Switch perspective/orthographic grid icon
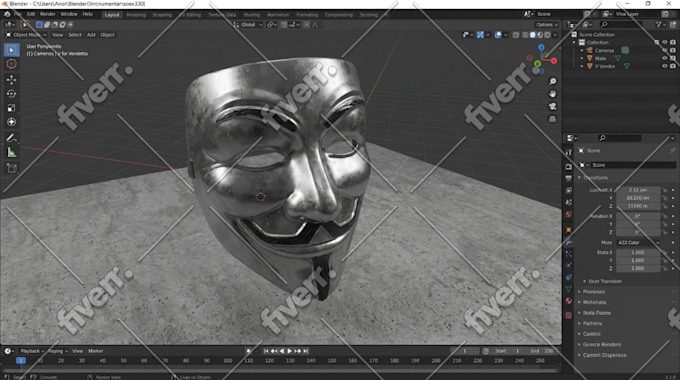 tap(552, 119)
